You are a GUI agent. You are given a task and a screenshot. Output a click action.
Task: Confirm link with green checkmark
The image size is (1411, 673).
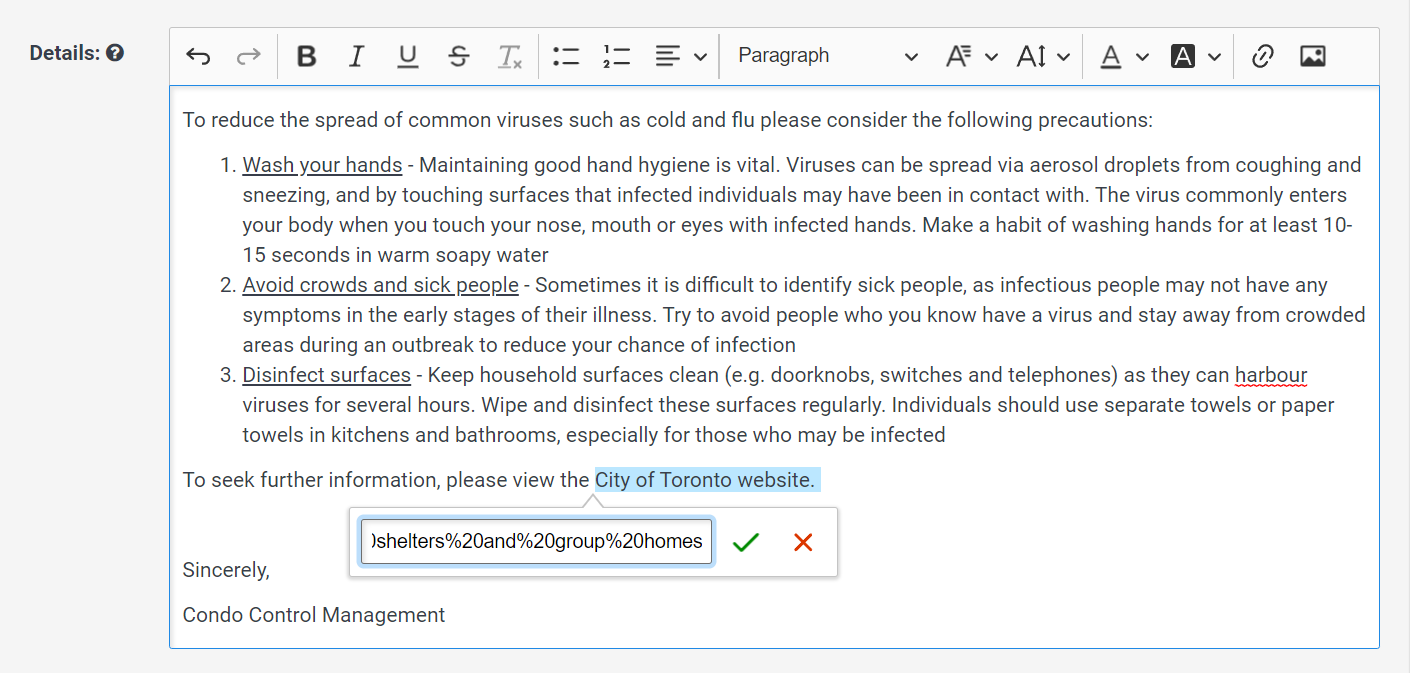[x=746, y=542]
